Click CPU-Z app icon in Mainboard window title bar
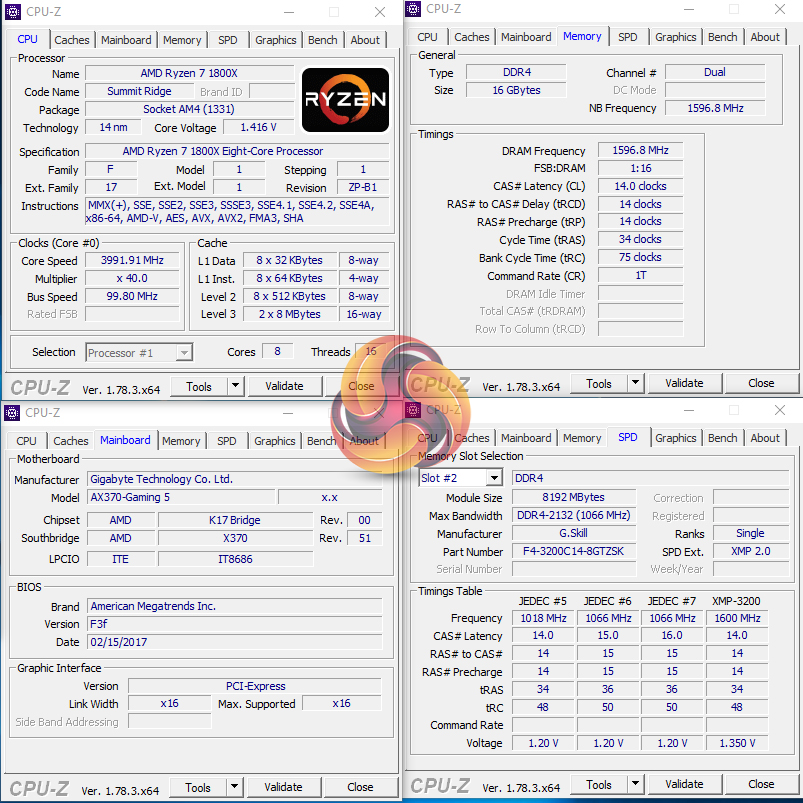The height and width of the screenshot is (803, 803). pos(12,413)
